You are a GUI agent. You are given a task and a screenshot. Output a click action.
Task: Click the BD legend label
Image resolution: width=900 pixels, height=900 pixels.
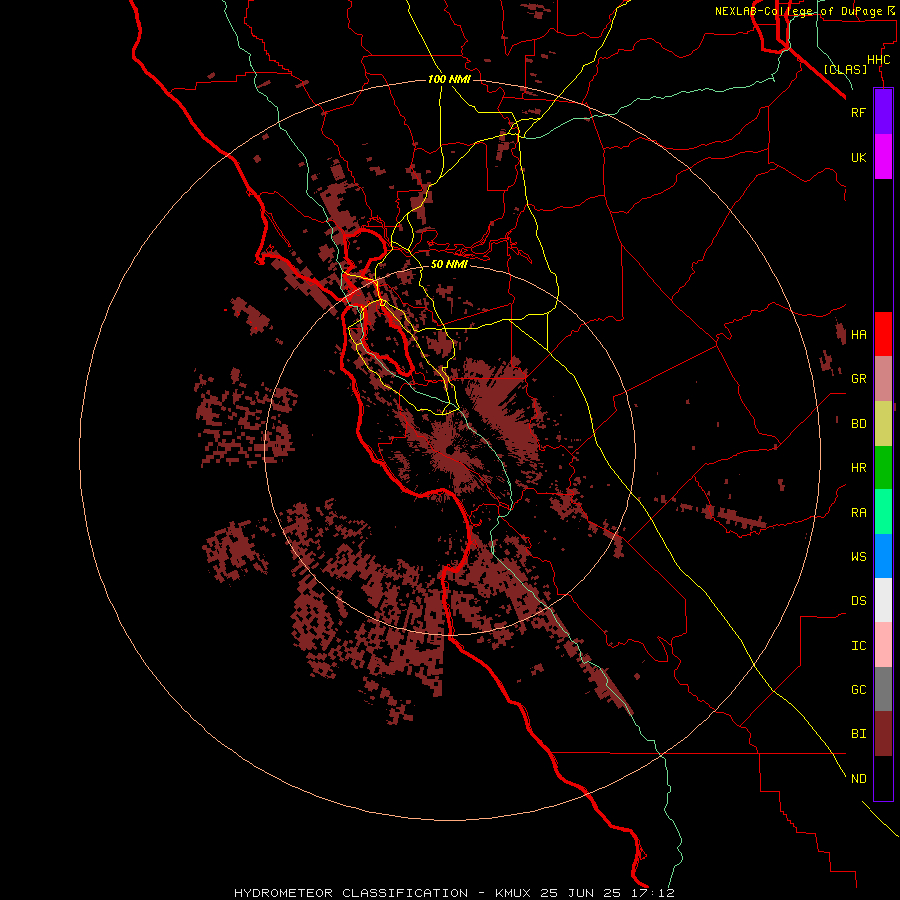point(859,424)
